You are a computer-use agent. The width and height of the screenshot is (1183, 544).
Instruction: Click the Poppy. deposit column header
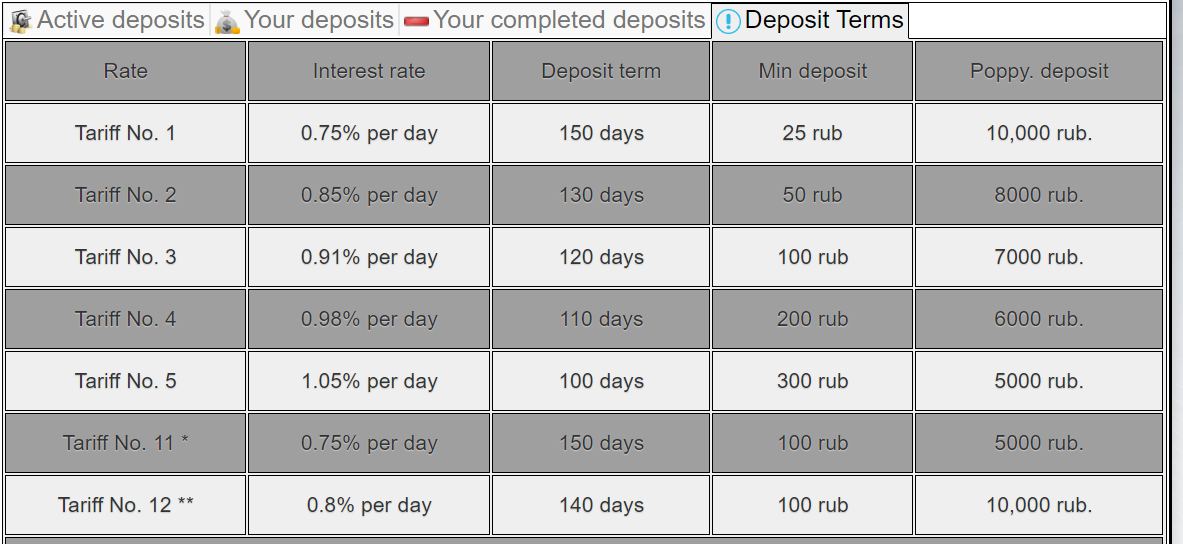[1039, 71]
